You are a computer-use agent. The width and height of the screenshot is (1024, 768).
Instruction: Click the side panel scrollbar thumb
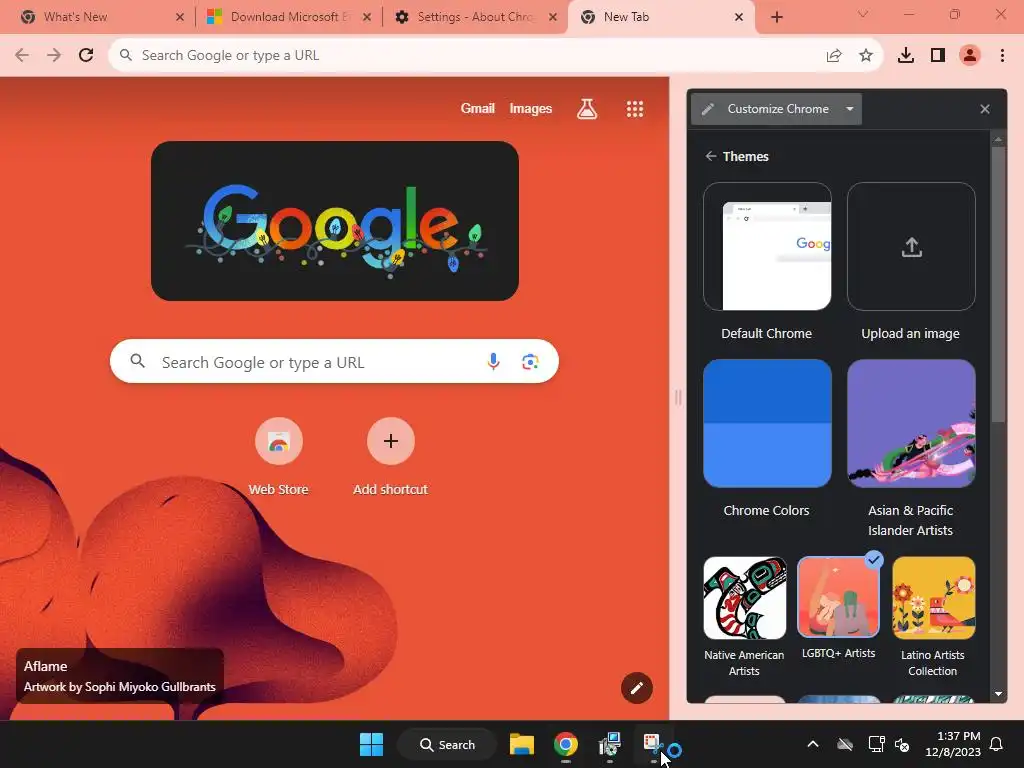[x=998, y=284]
